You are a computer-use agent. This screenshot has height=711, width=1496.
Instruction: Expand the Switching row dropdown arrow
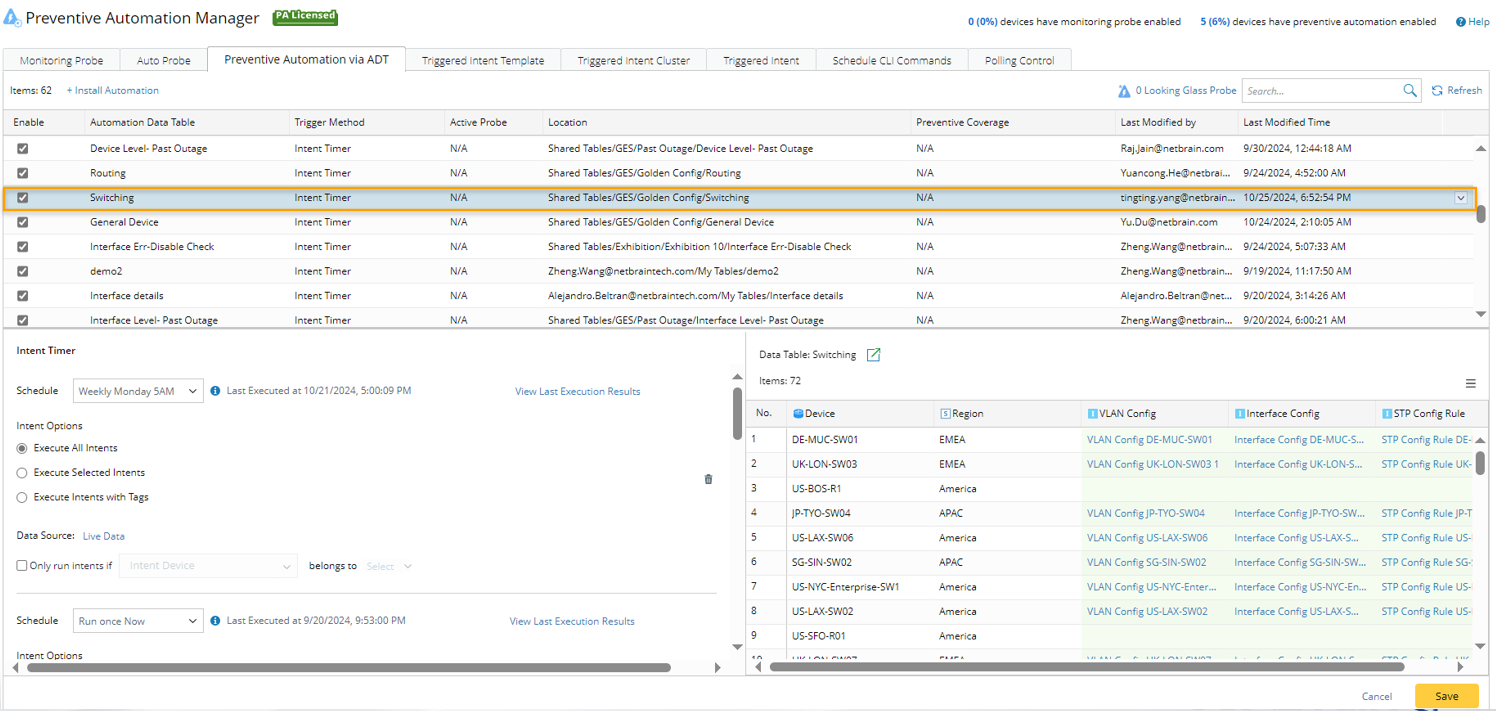pyautogui.click(x=1460, y=198)
